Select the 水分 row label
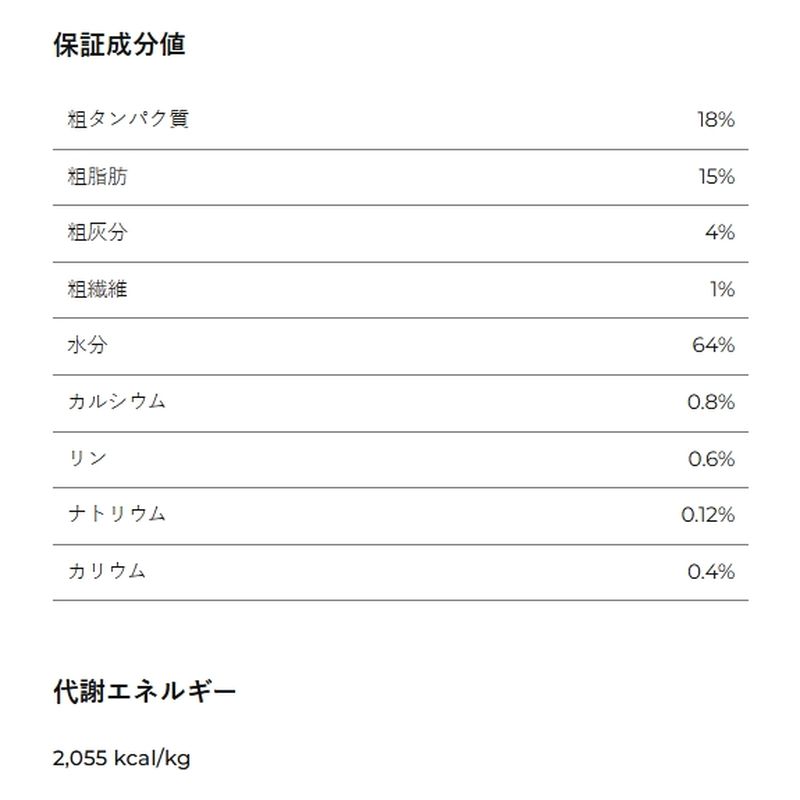The width and height of the screenshot is (800, 800). pos(87,345)
